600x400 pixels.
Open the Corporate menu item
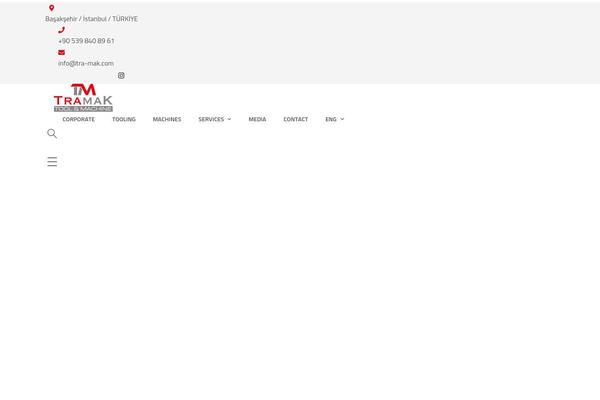tap(78, 119)
